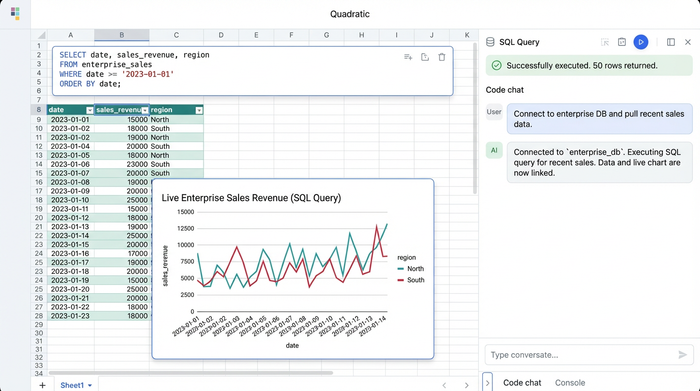This screenshot has height=391, width=700.
Task: Click the chart title Live Enterprise Sales Revenue
Action: point(251,198)
